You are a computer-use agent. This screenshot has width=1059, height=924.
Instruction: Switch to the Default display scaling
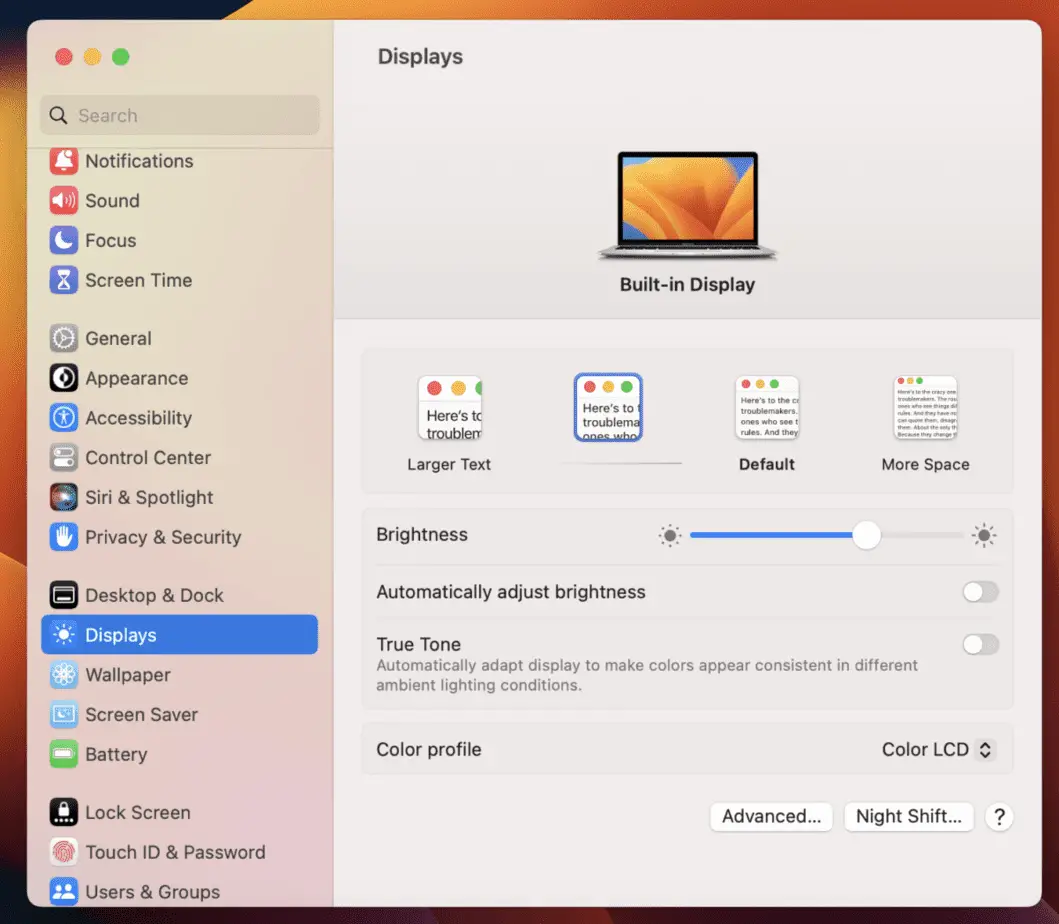tap(766, 407)
